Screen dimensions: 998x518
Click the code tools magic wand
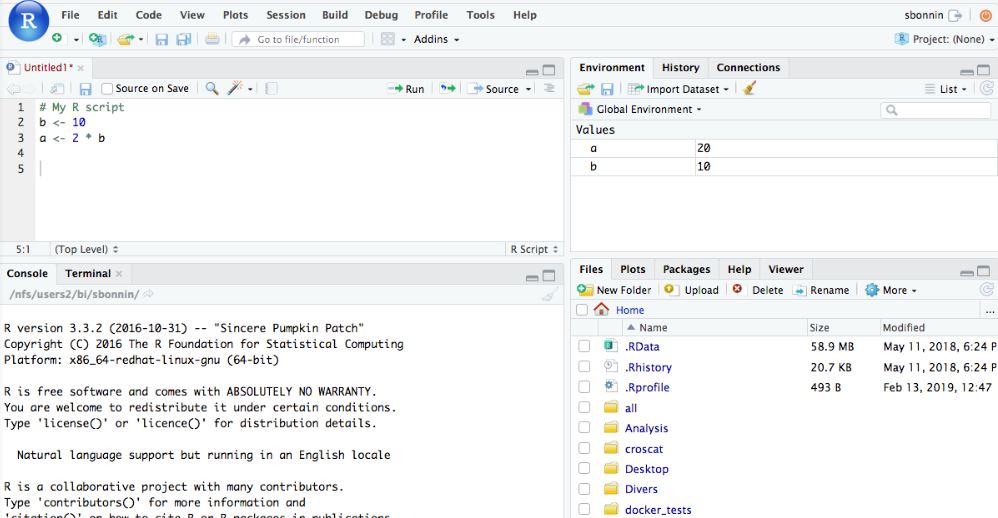235,88
